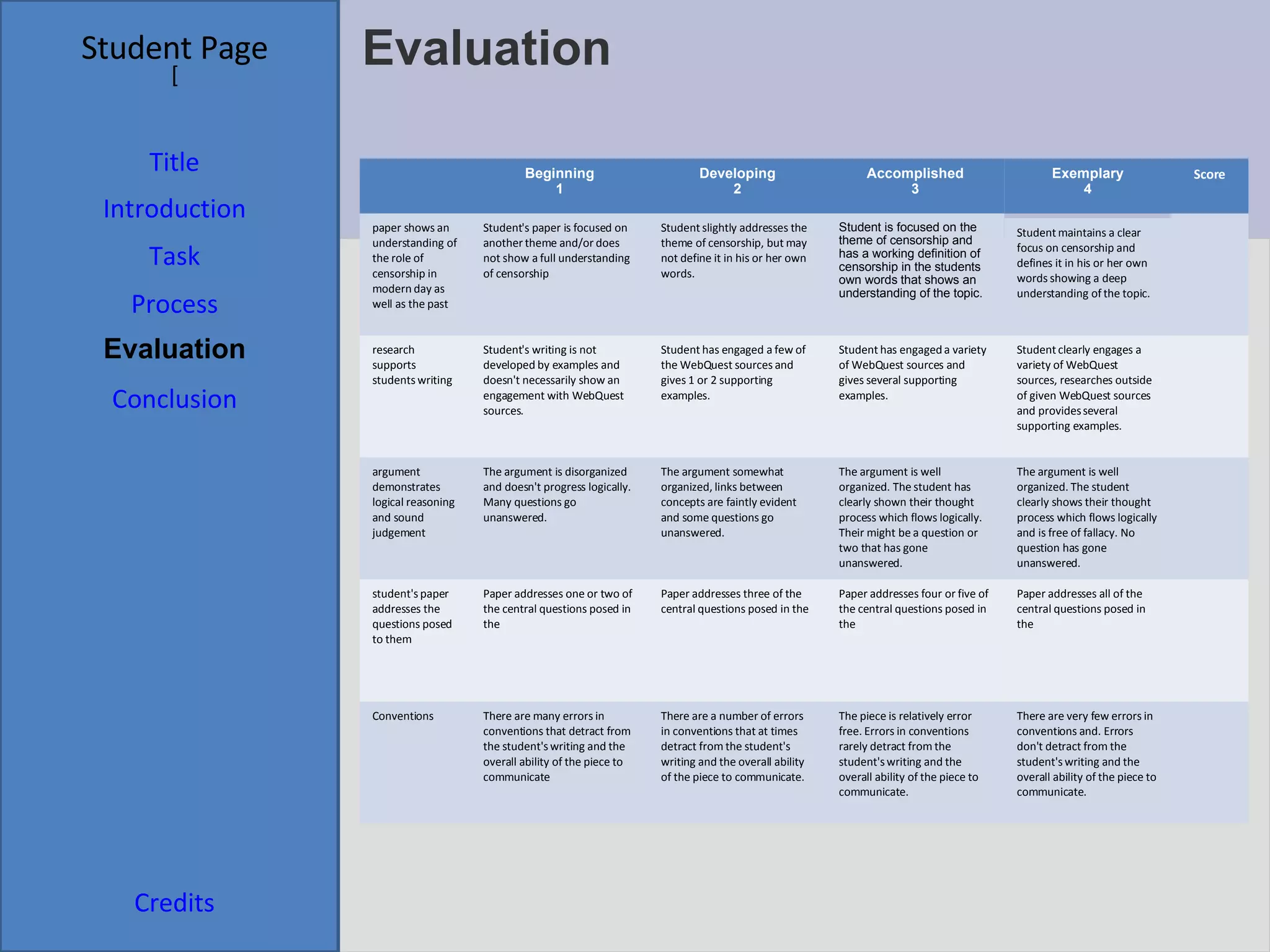
Task: Navigate to the Task page
Action: (174, 257)
